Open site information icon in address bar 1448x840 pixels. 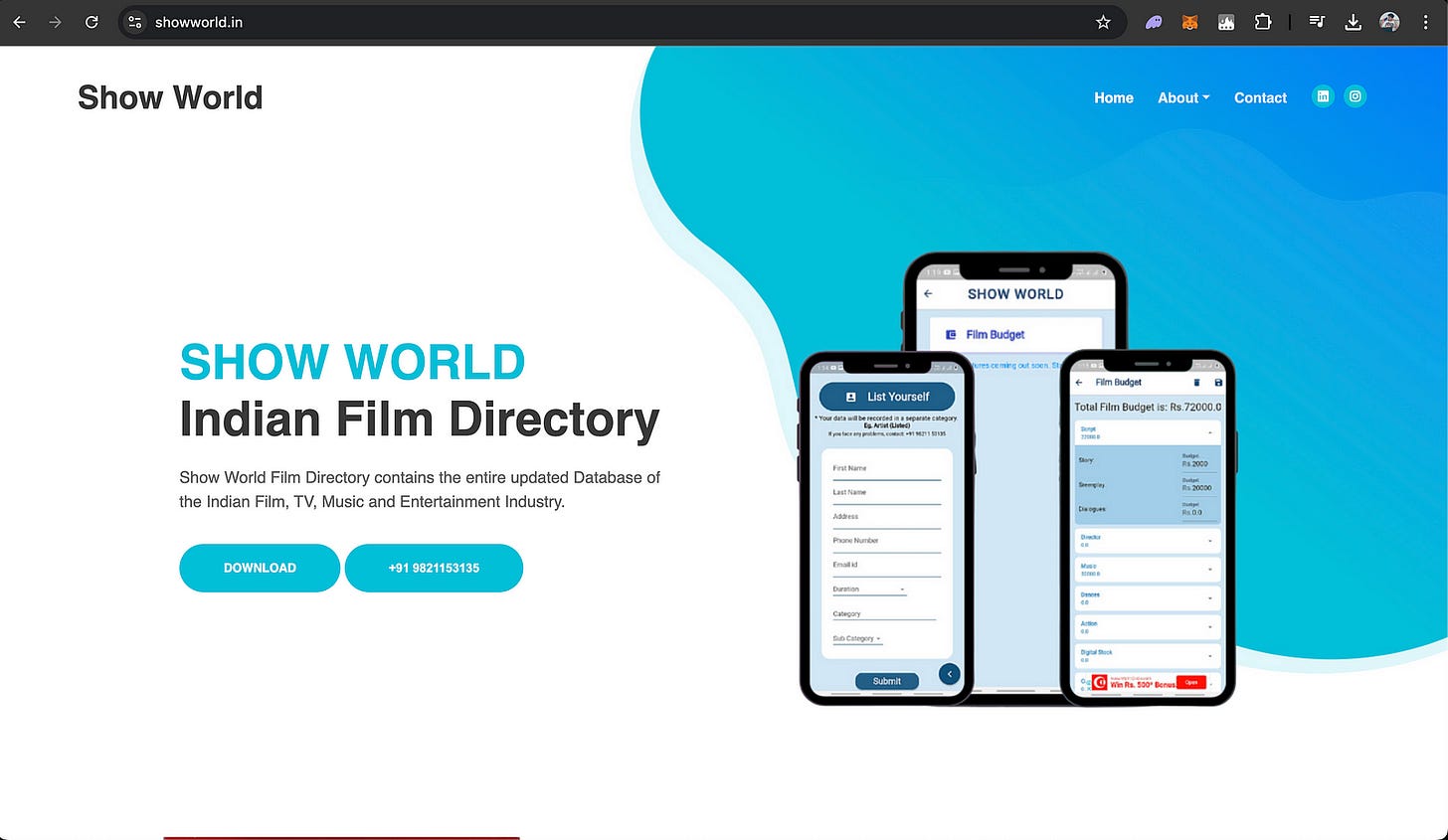point(135,22)
